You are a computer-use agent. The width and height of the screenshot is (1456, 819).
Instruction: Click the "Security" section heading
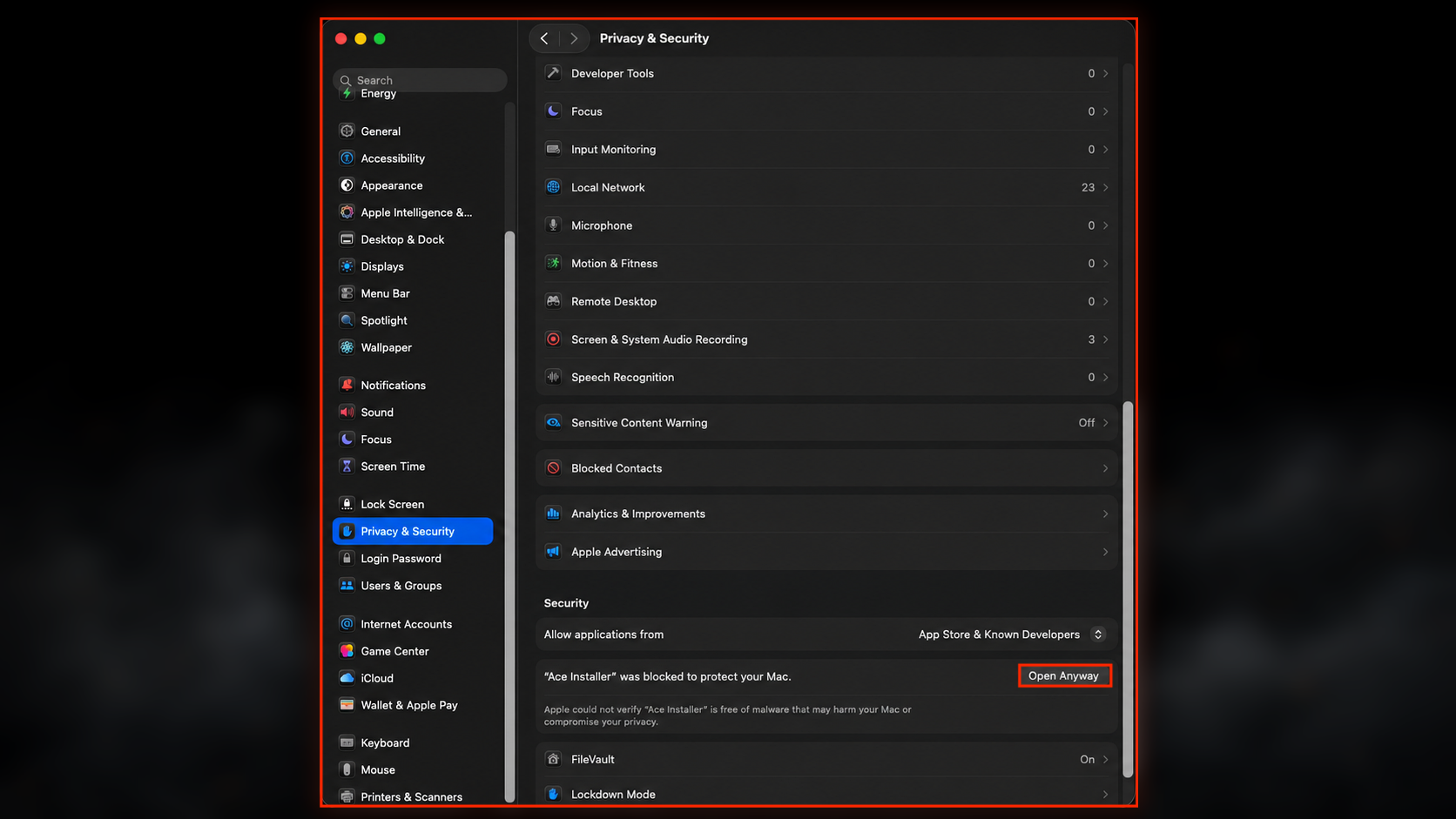[566, 603]
